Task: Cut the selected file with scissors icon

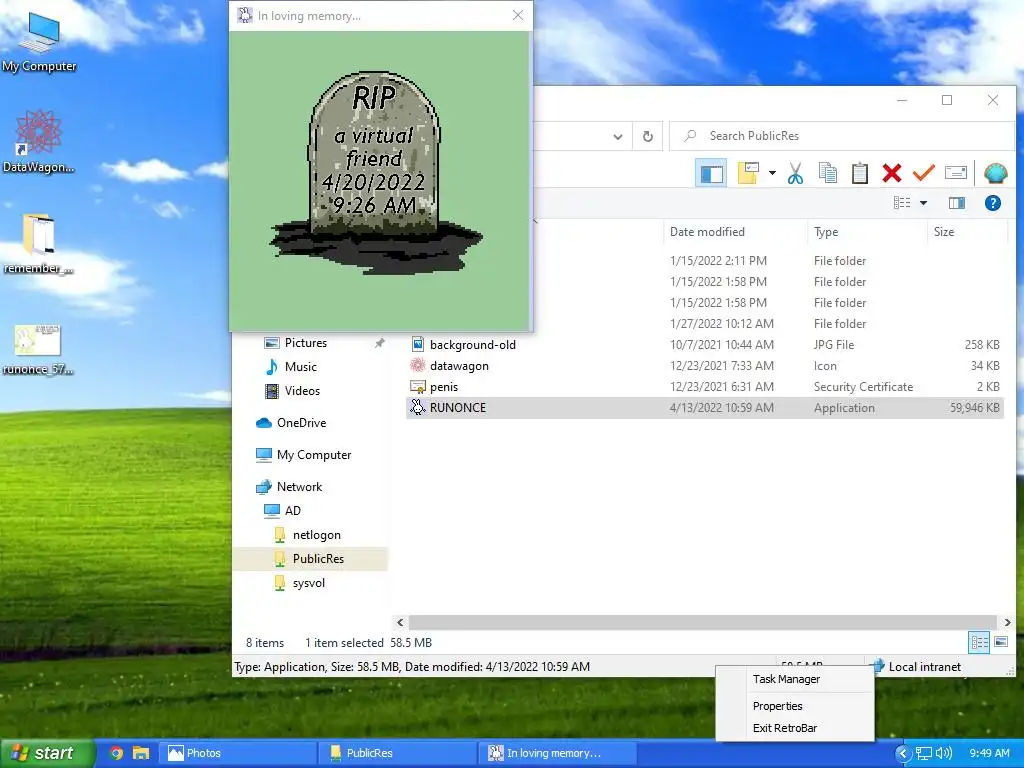Action: [795, 174]
